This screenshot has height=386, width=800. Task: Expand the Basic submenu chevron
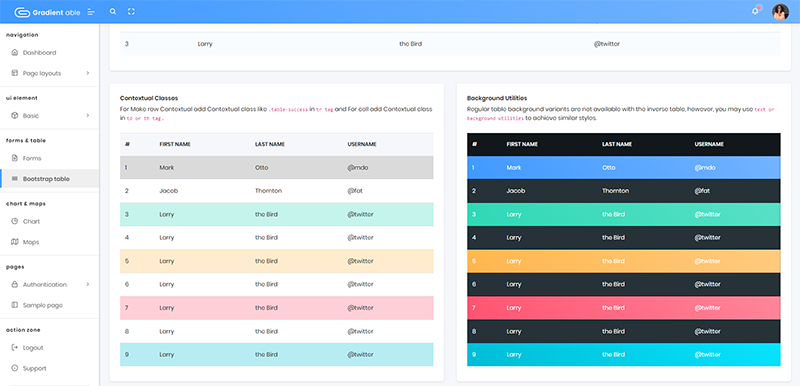88,115
